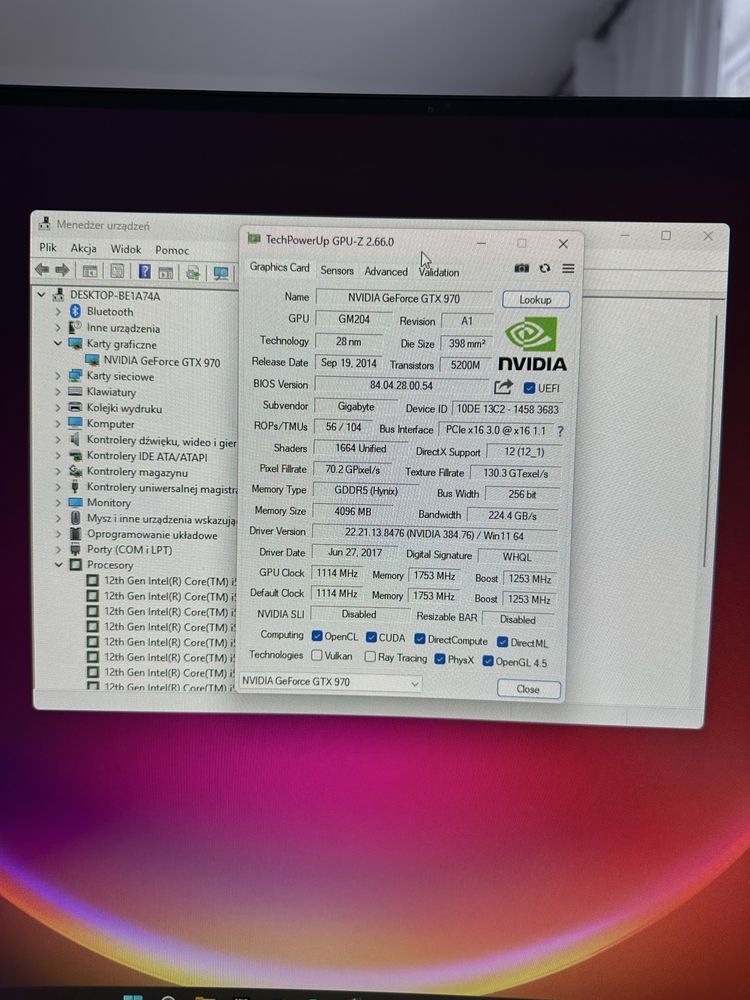Collapse the Procesory node arrow
This screenshot has height=1000, width=750.
[58, 564]
